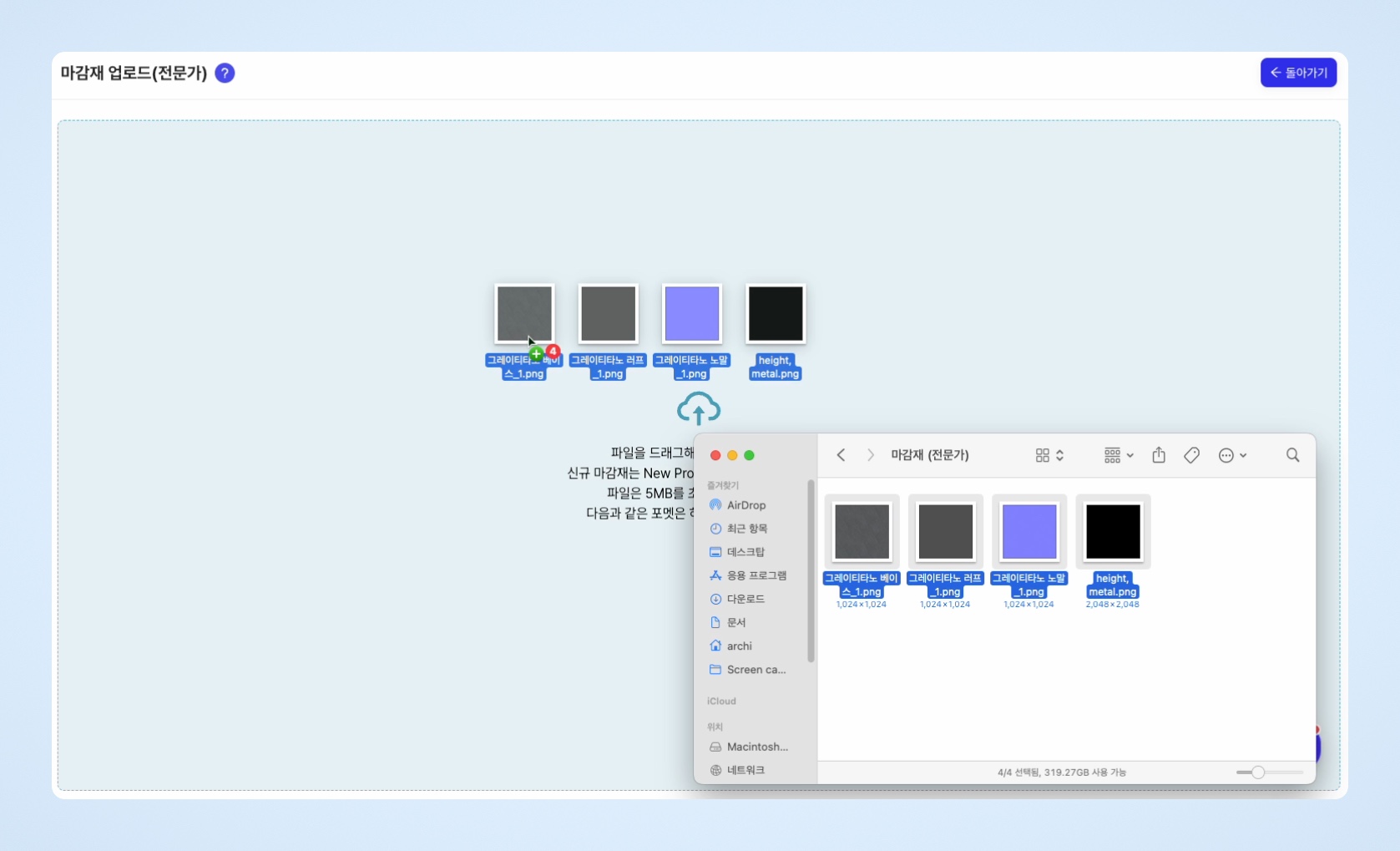Click the 그레이티타노 러프_1.png file name in Finder

click(x=945, y=585)
